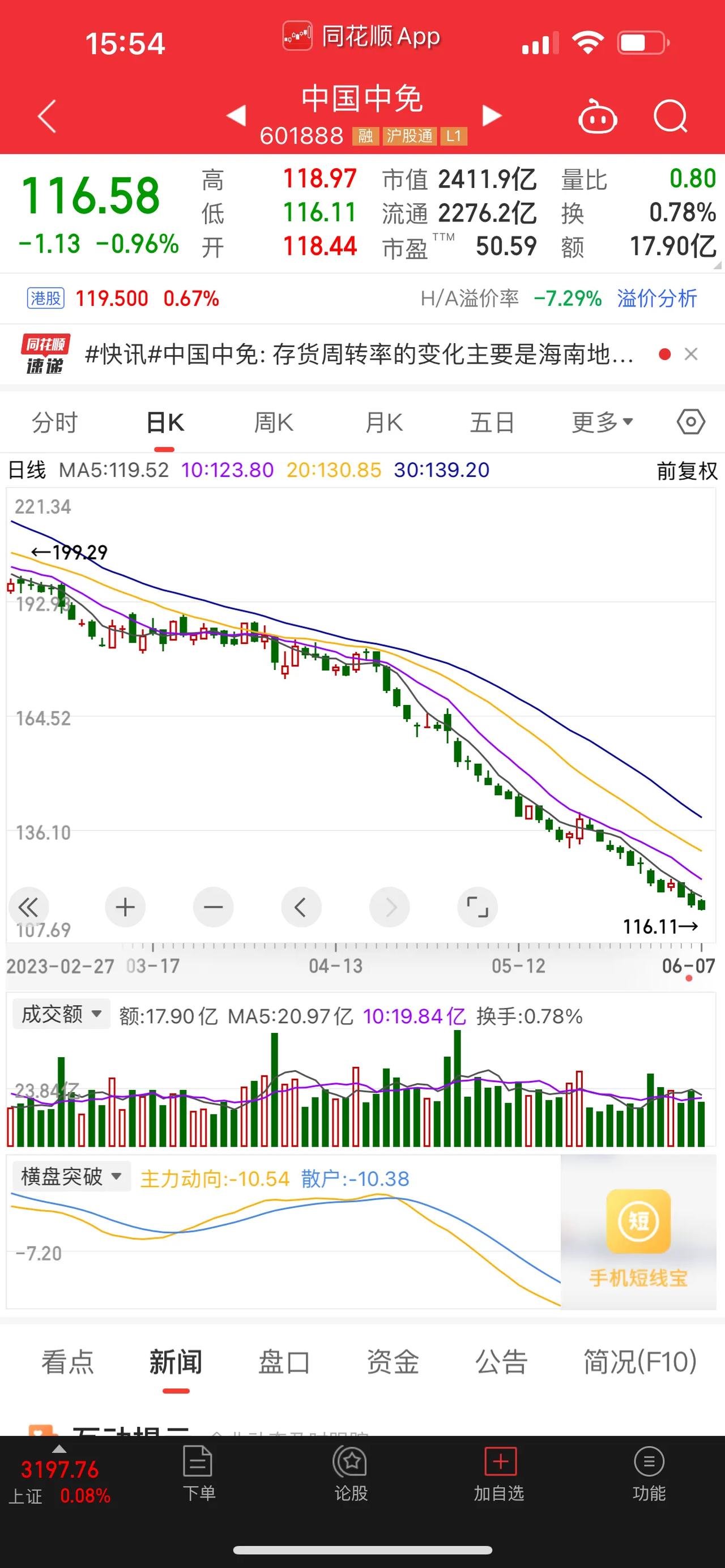The width and height of the screenshot is (725, 1568).
Task: Open the 简况(F10) tab
Action: pos(641,1362)
